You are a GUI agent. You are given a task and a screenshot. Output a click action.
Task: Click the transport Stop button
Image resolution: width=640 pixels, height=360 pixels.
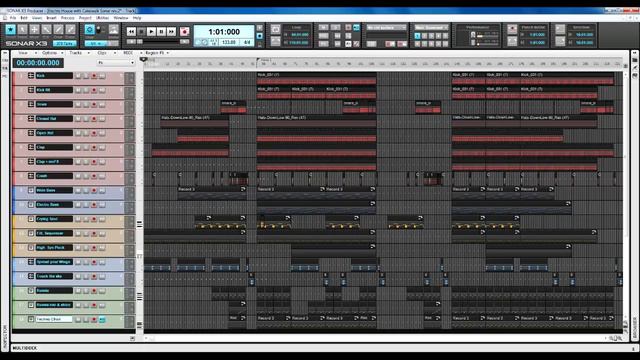coord(141,31)
